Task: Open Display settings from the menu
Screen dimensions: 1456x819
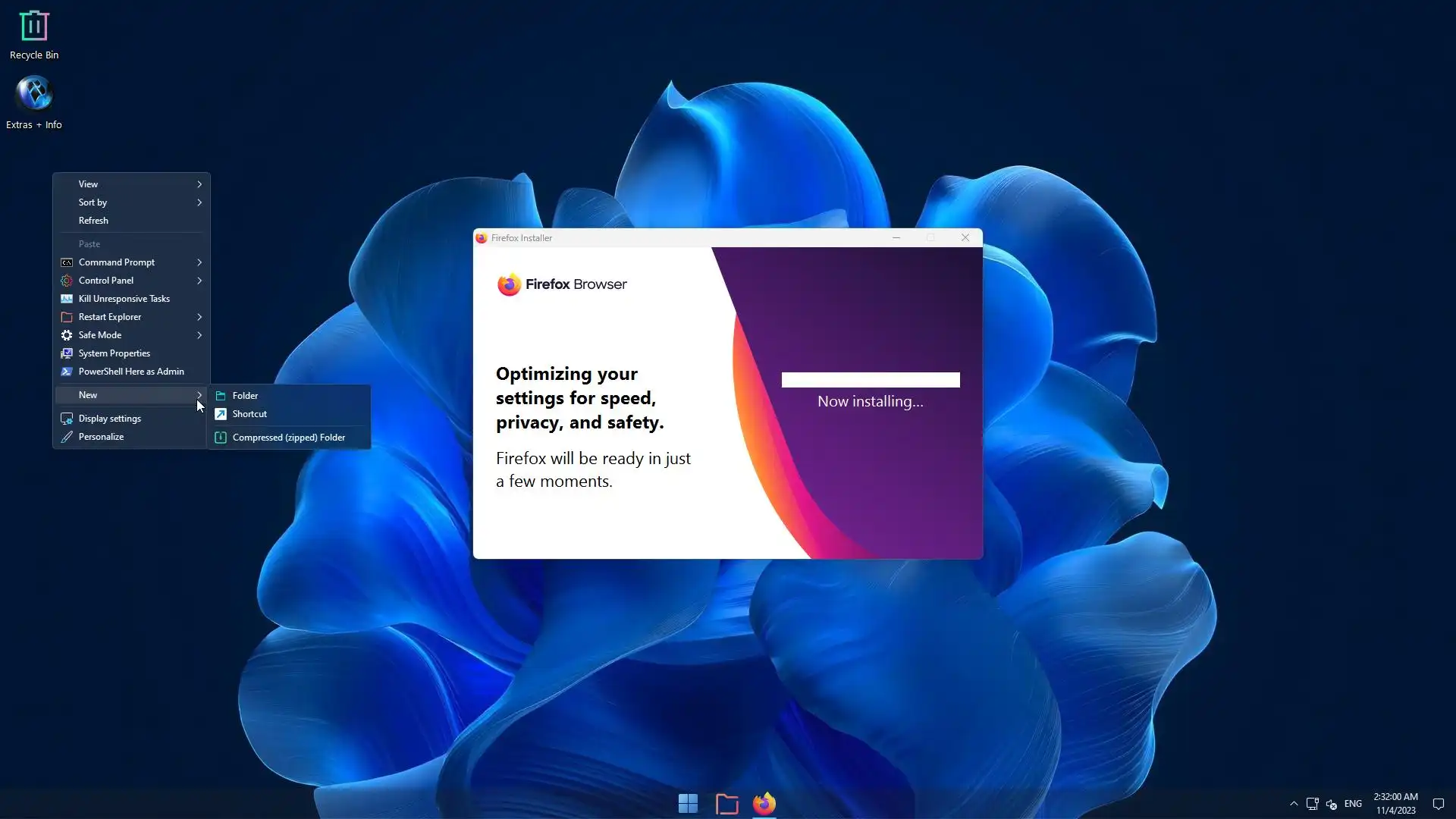Action: [109, 419]
